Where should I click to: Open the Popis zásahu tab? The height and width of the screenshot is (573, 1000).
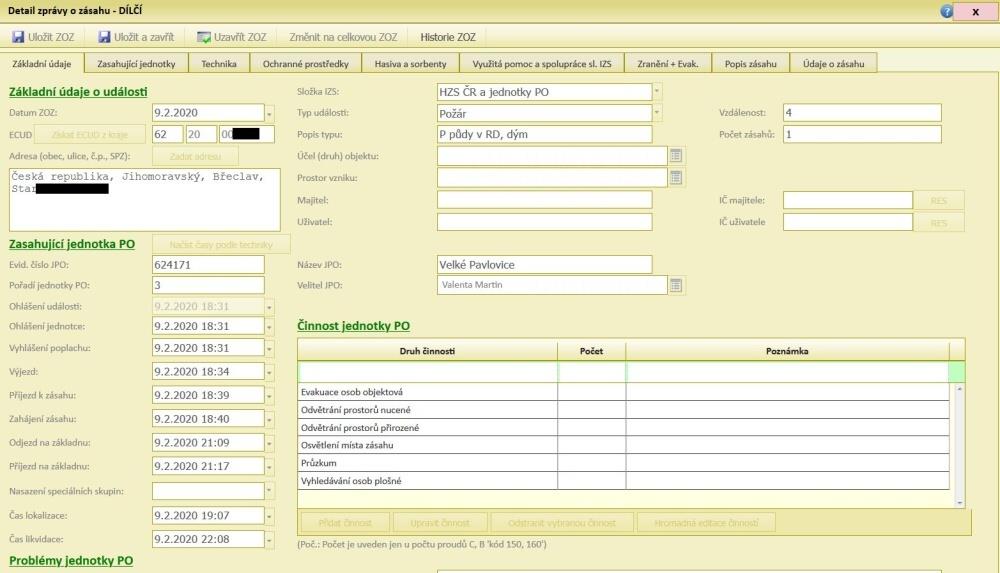(x=751, y=64)
